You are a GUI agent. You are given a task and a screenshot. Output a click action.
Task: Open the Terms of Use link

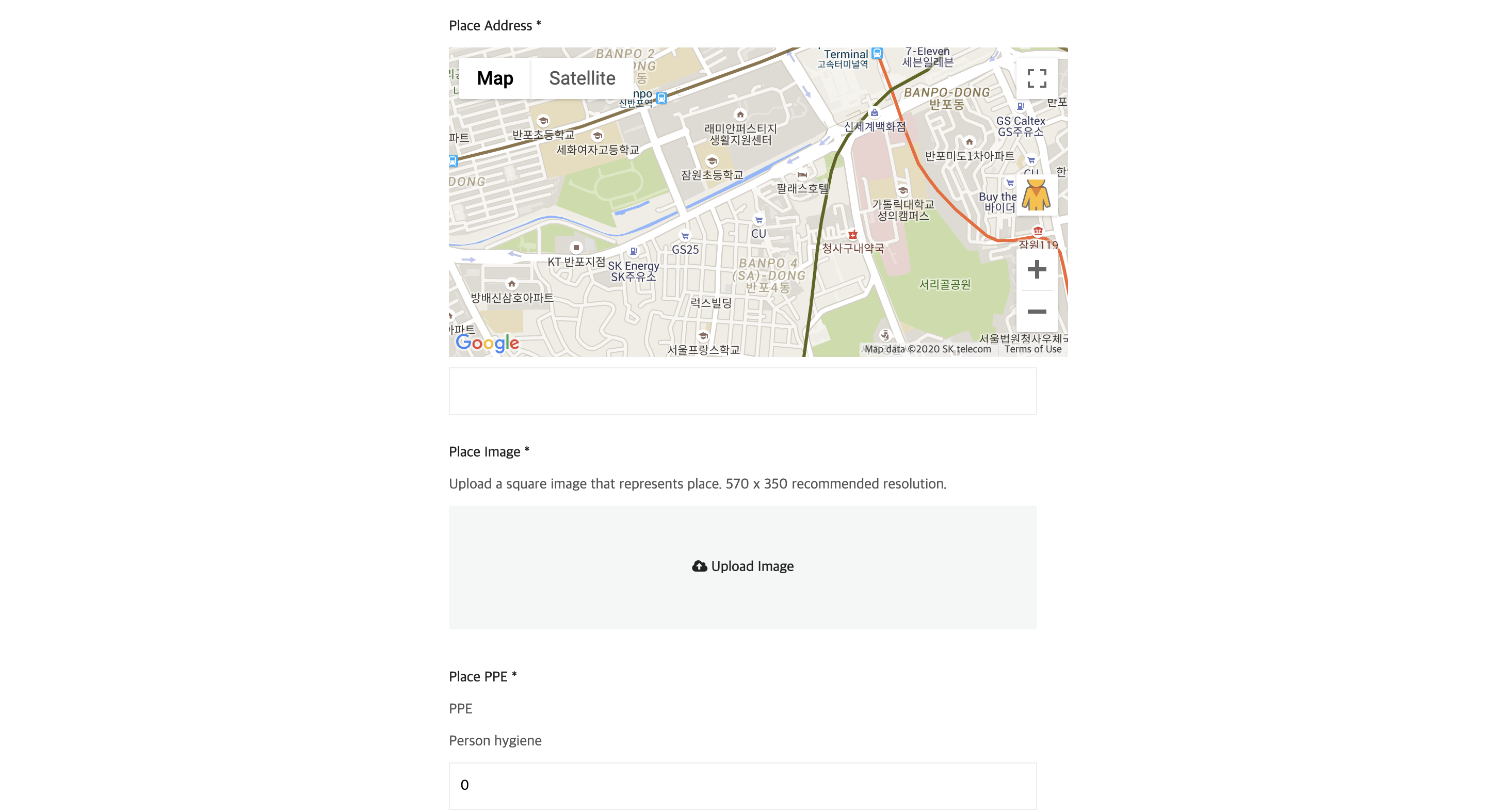click(1032, 349)
